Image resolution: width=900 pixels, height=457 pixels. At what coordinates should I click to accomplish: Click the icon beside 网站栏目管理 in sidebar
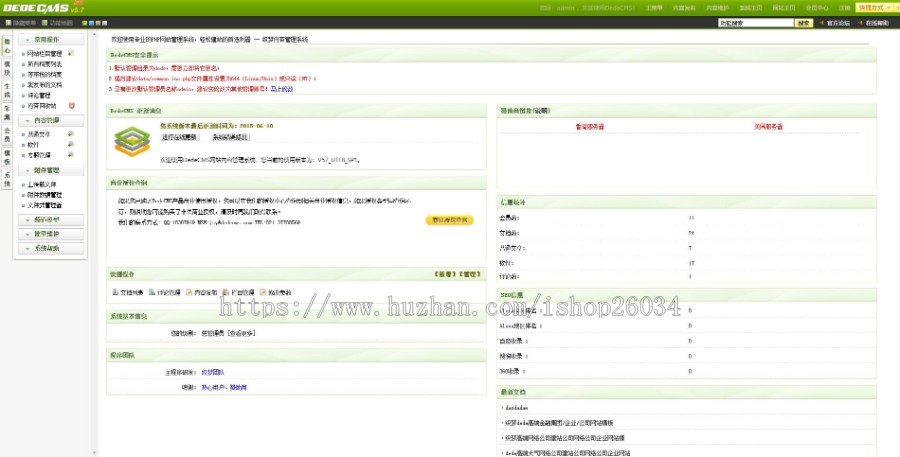pos(70,53)
